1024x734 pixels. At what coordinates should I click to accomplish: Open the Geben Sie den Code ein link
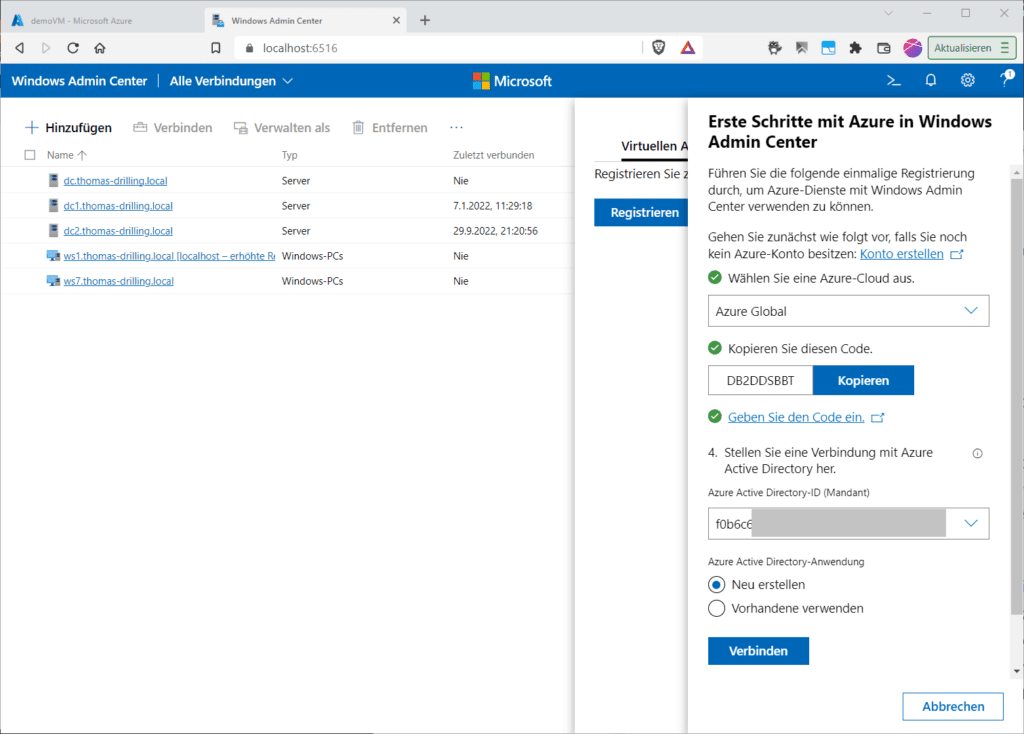795,417
